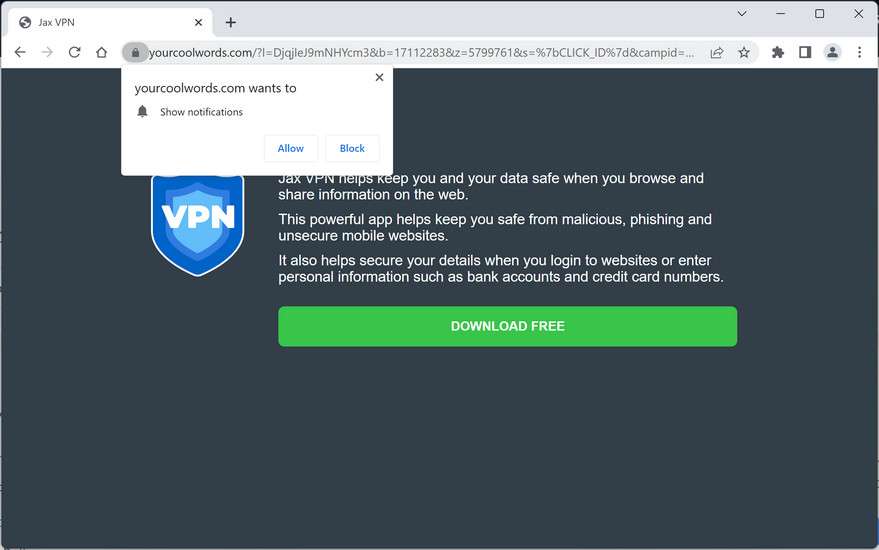Toggle the browser side panel

[x=805, y=53]
